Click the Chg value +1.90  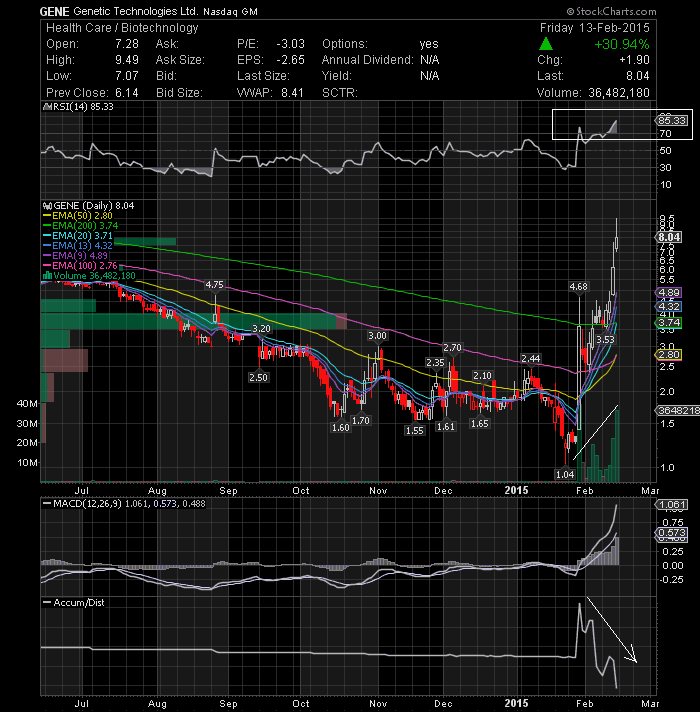point(634,60)
